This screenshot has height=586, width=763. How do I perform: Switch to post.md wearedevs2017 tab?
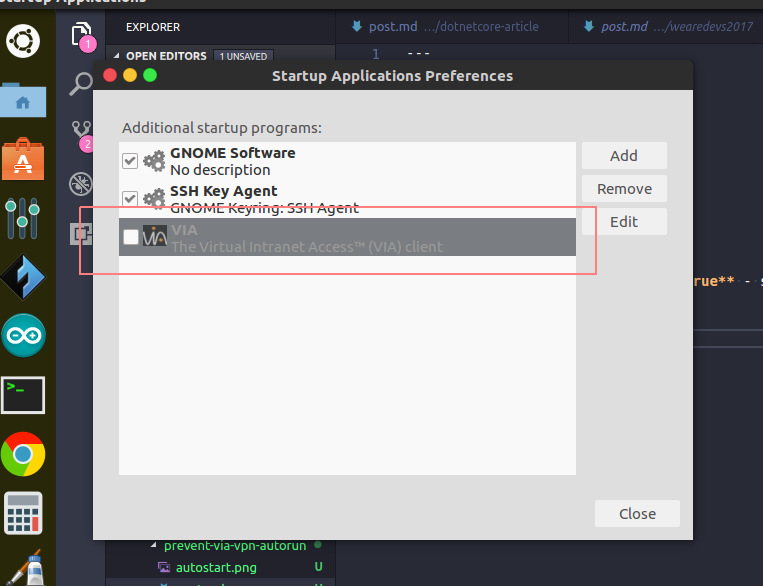tap(667, 26)
